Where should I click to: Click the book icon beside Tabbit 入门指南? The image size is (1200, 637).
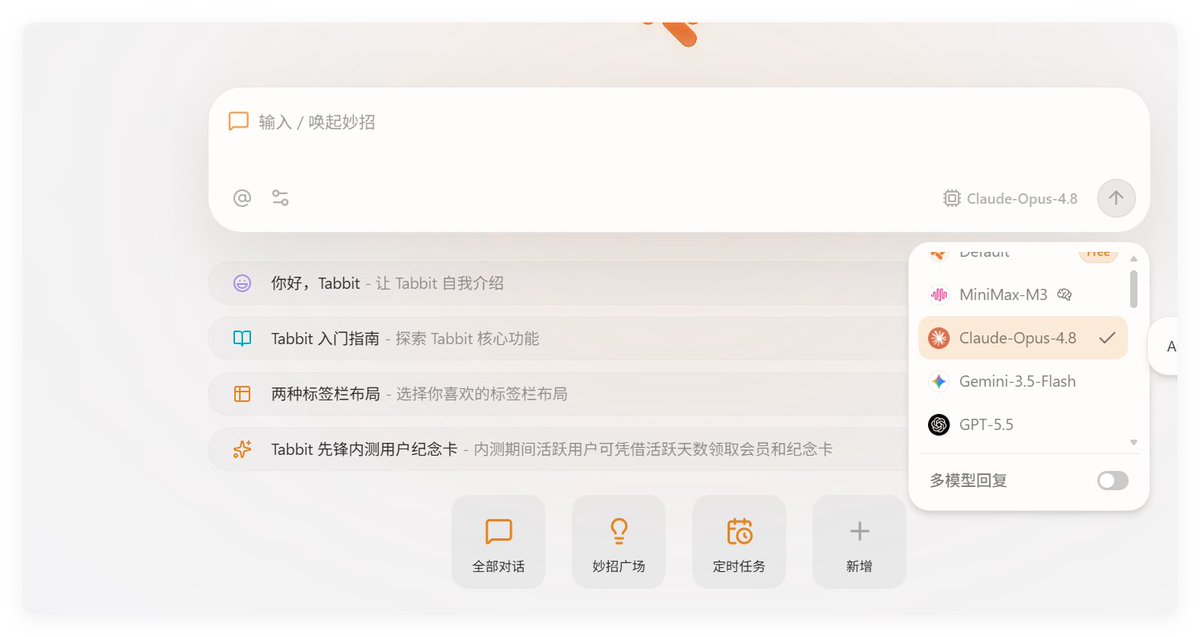coord(242,338)
